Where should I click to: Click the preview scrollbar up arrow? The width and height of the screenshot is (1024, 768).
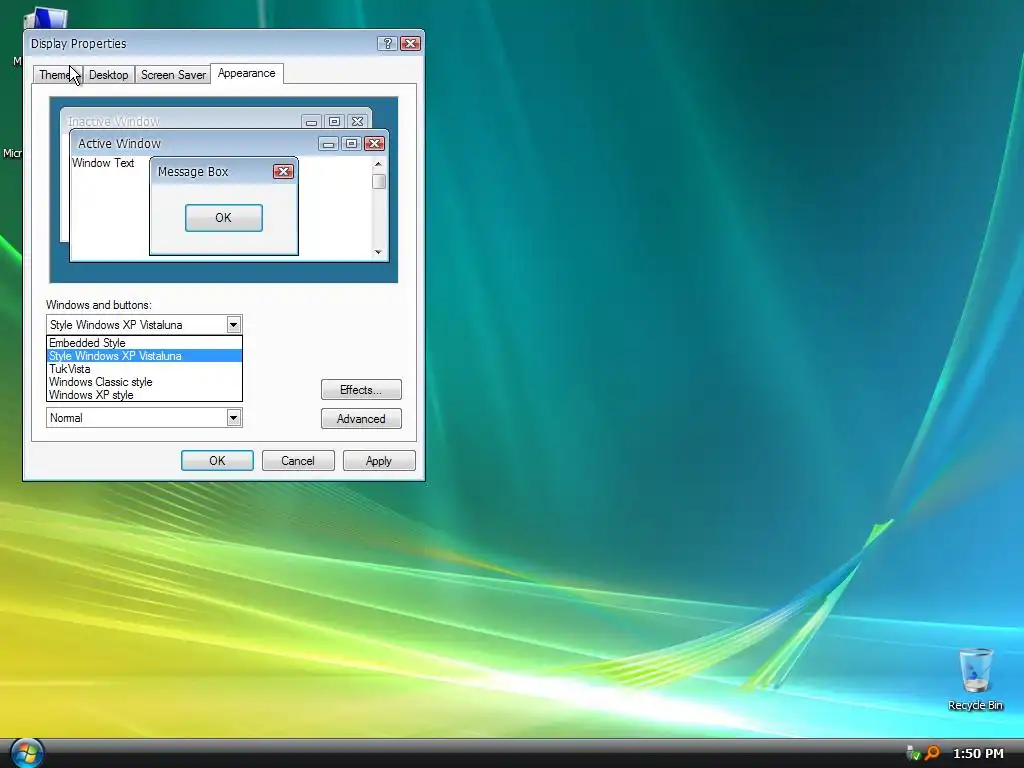378,164
